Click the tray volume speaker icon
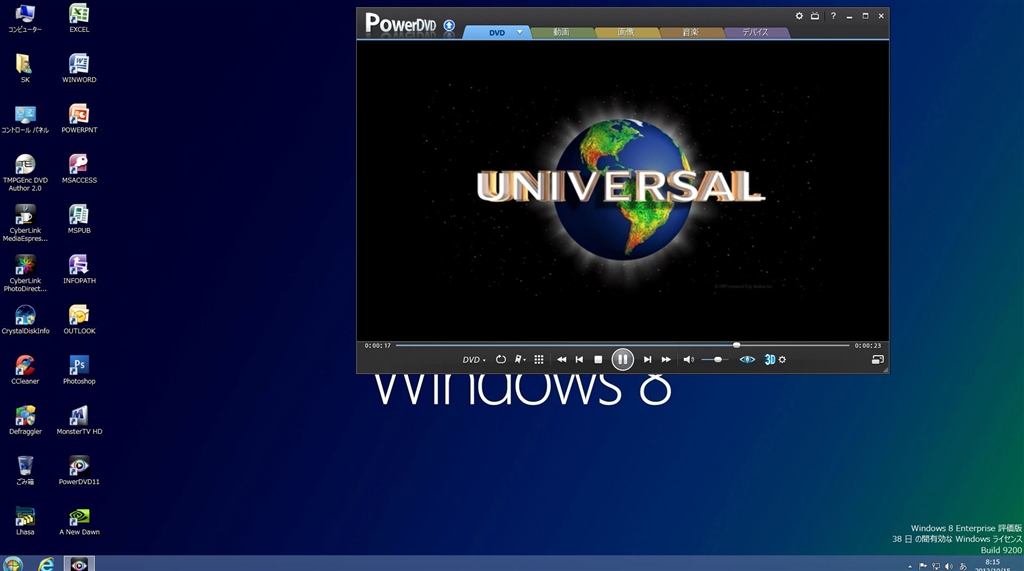The width and height of the screenshot is (1024, 571). tap(948, 566)
